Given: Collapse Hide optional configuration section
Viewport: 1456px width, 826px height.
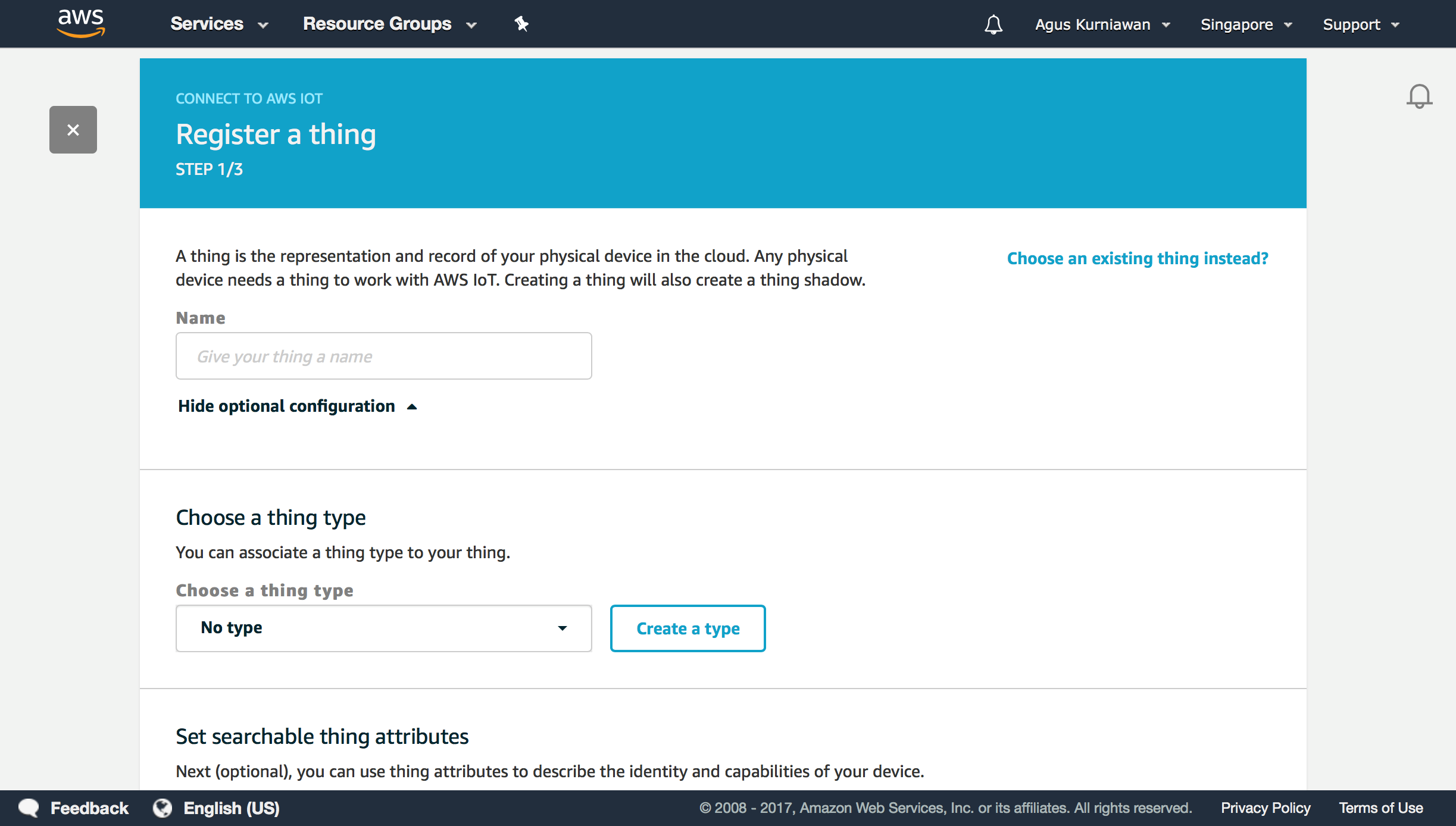Looking at the screenshot, I should coord(298,406).
